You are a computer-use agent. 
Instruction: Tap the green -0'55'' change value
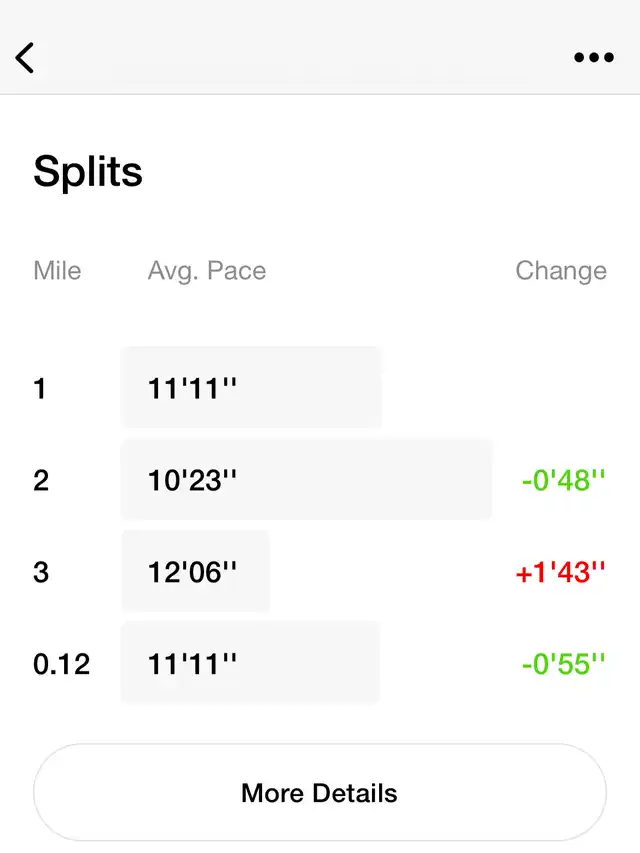(x=563, y=664)
